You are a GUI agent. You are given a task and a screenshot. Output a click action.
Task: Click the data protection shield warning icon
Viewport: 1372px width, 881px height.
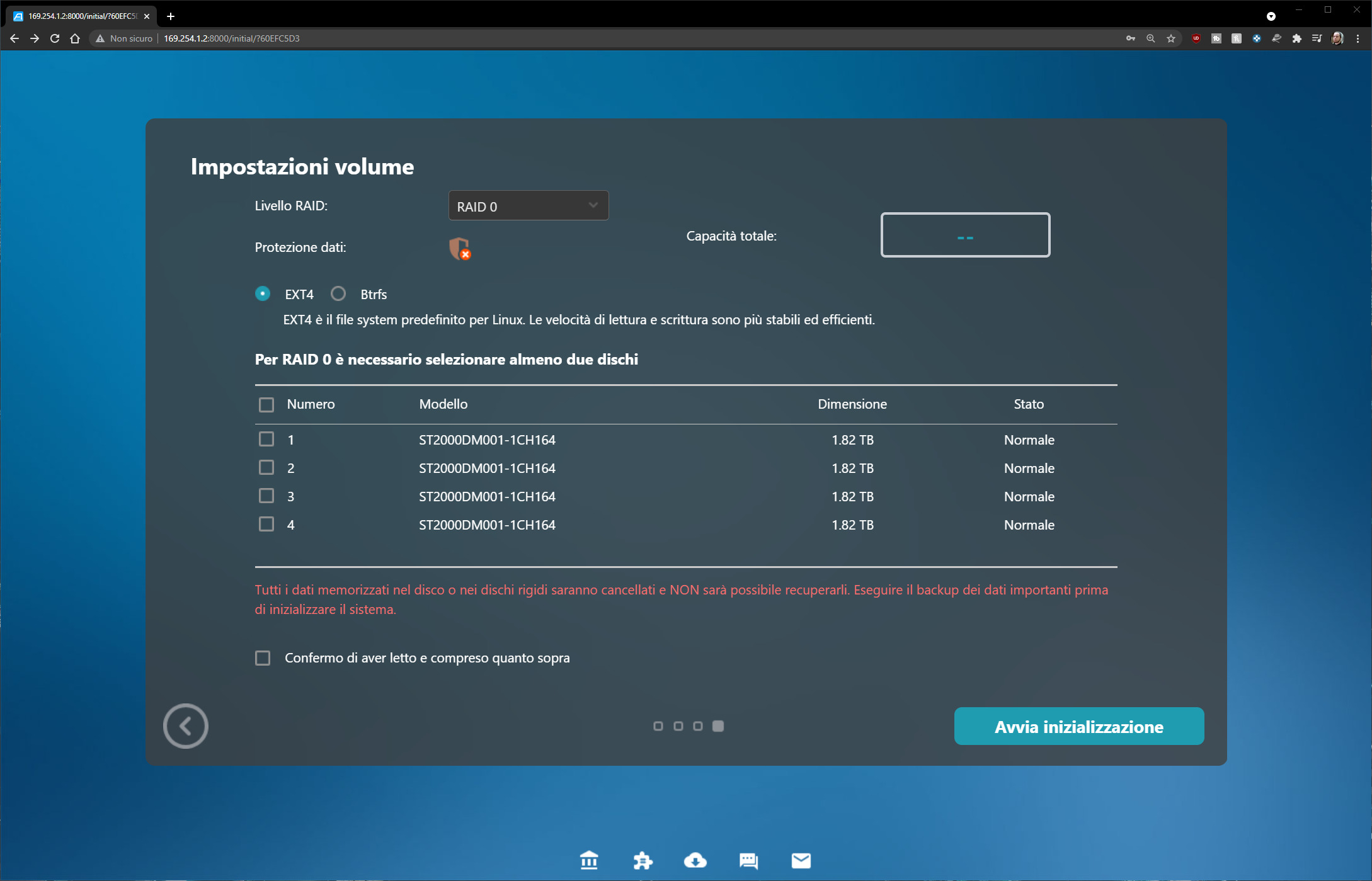[460, 249]
